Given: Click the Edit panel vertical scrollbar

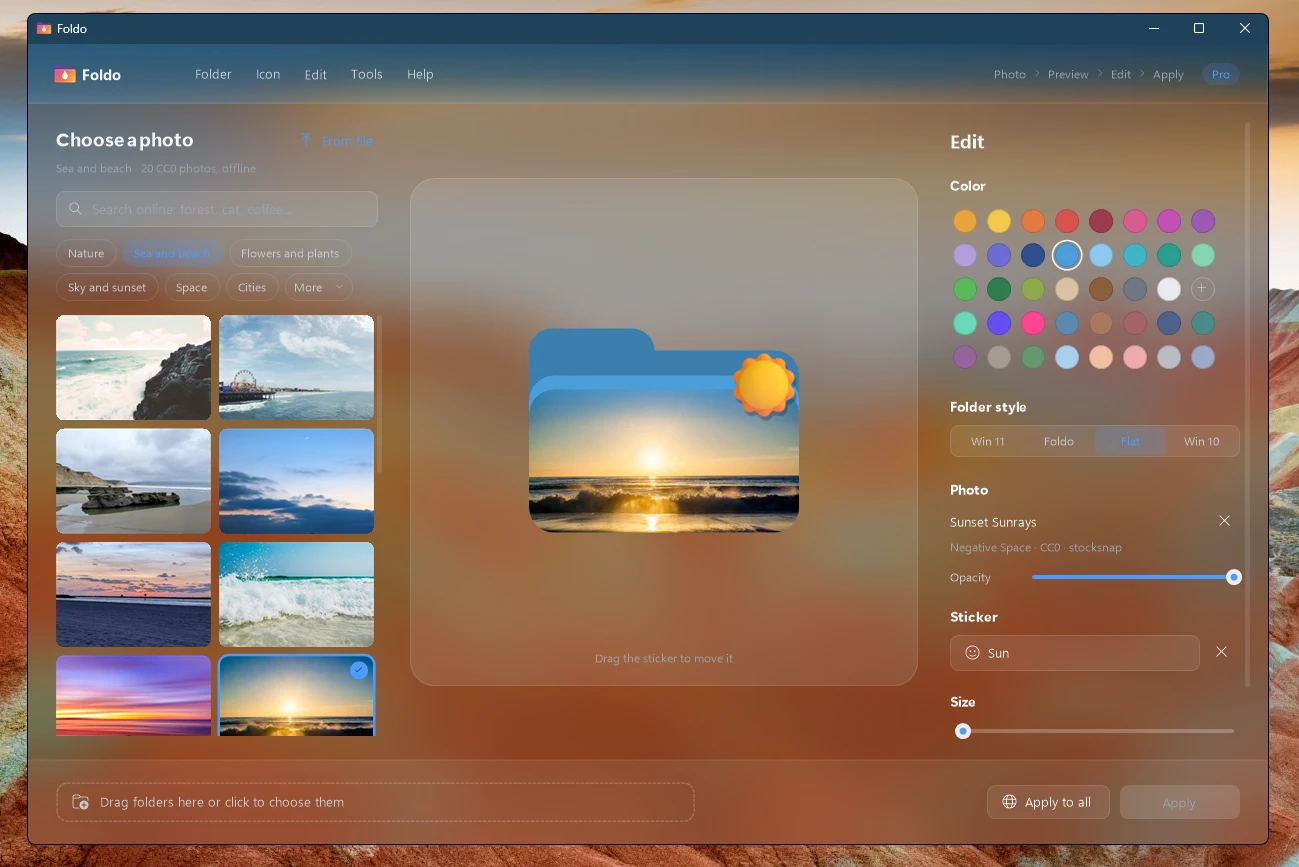Looking at the screenshot, I should (1247, 404).
